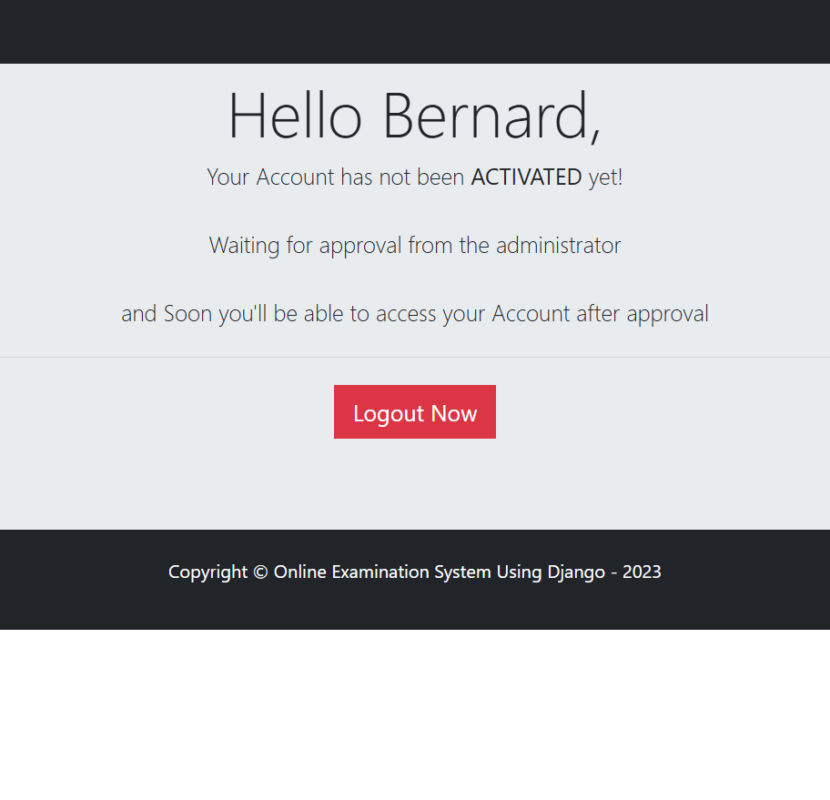Screen dimensions: 830x800
Task: Click the bold ACTIVATED word
Action: point(526,178)
